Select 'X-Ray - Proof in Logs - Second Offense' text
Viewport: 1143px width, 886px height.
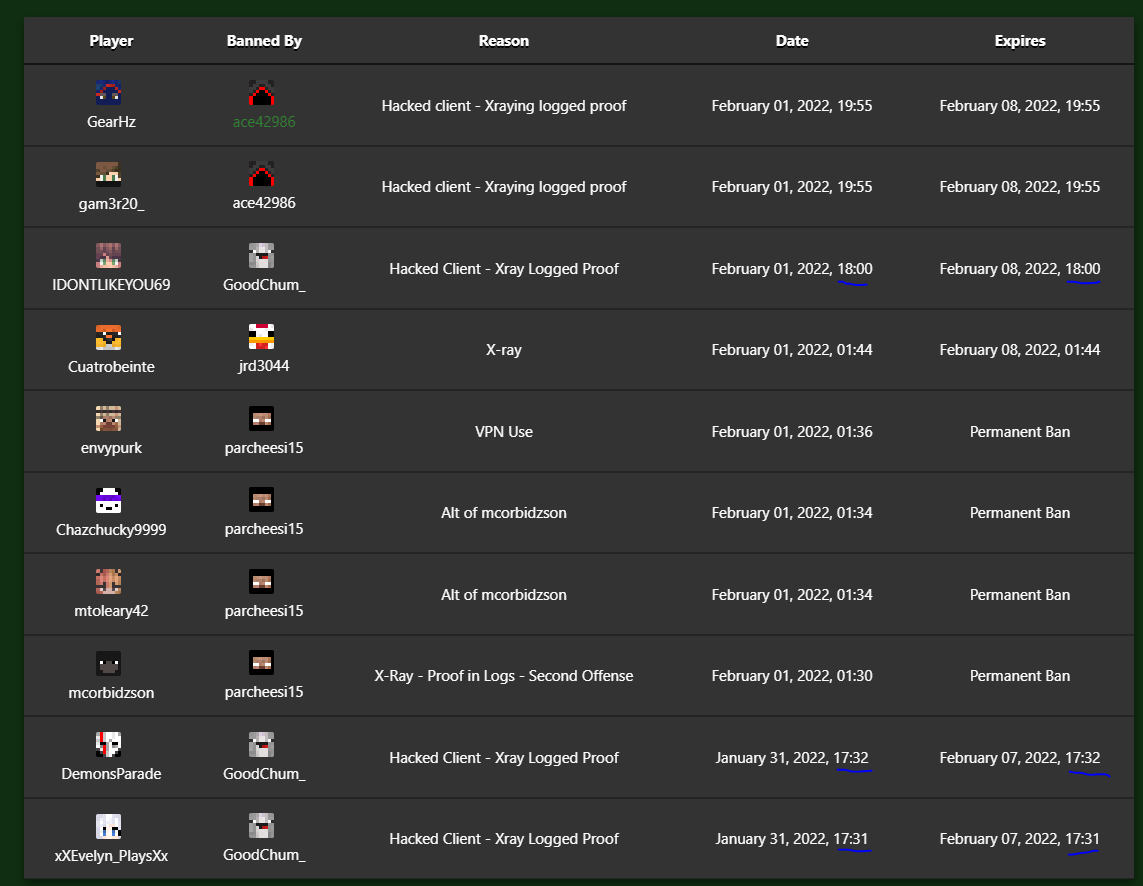[x=504, y=676]
